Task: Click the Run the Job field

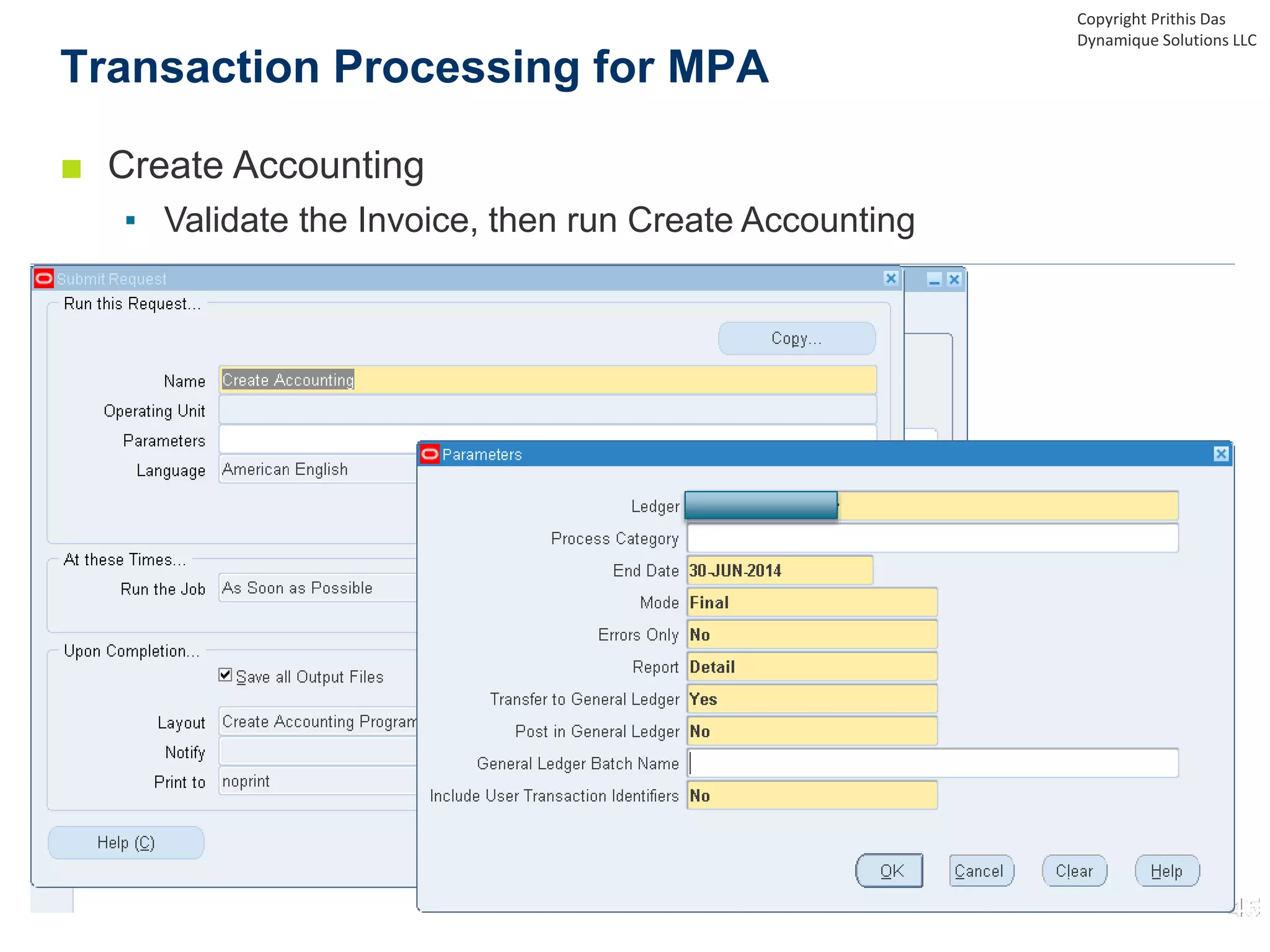Action: click(x=318, y=588)
